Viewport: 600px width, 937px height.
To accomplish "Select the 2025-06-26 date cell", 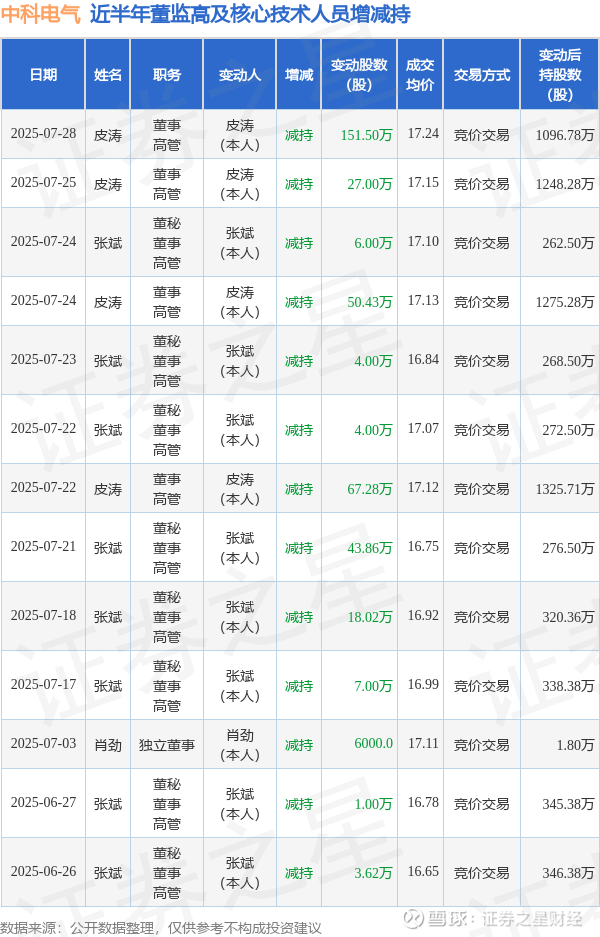I will click(43, 872).
